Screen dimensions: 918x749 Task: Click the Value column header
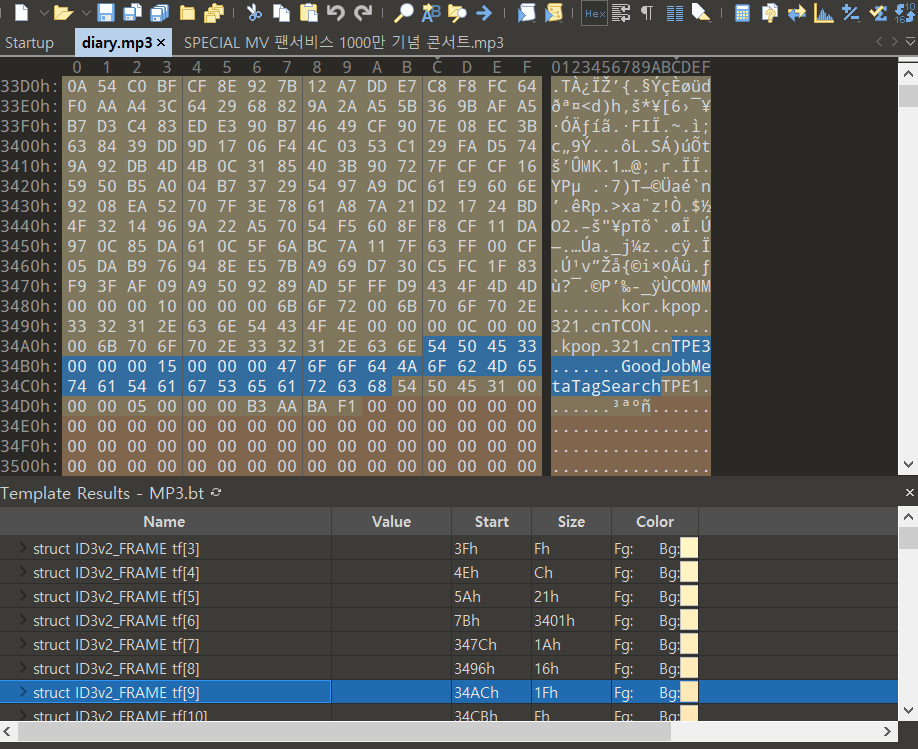pos(391,521)
